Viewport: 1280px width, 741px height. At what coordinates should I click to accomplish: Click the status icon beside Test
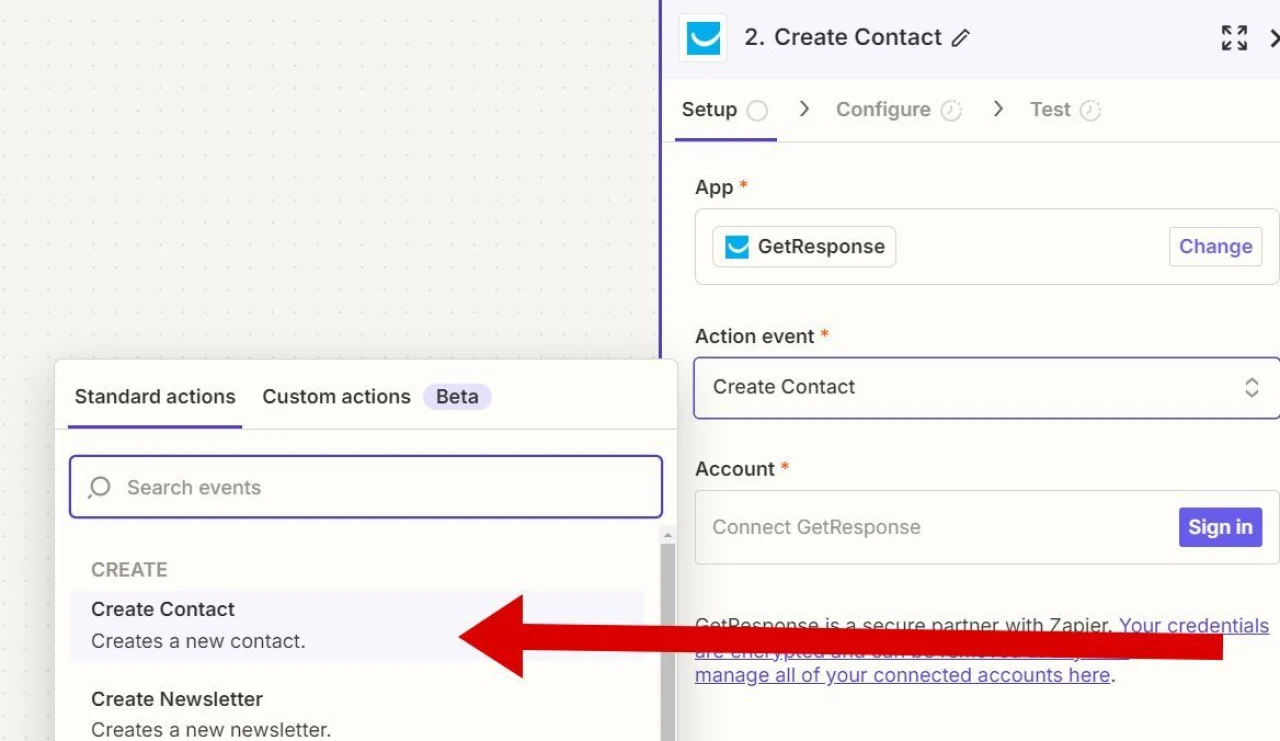pos(1091,111)
